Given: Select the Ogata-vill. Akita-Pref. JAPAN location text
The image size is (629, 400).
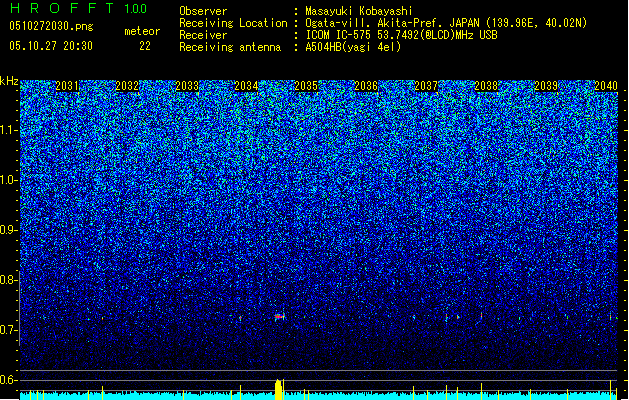Looking at the screenshot, I should [x=446, y=23].
